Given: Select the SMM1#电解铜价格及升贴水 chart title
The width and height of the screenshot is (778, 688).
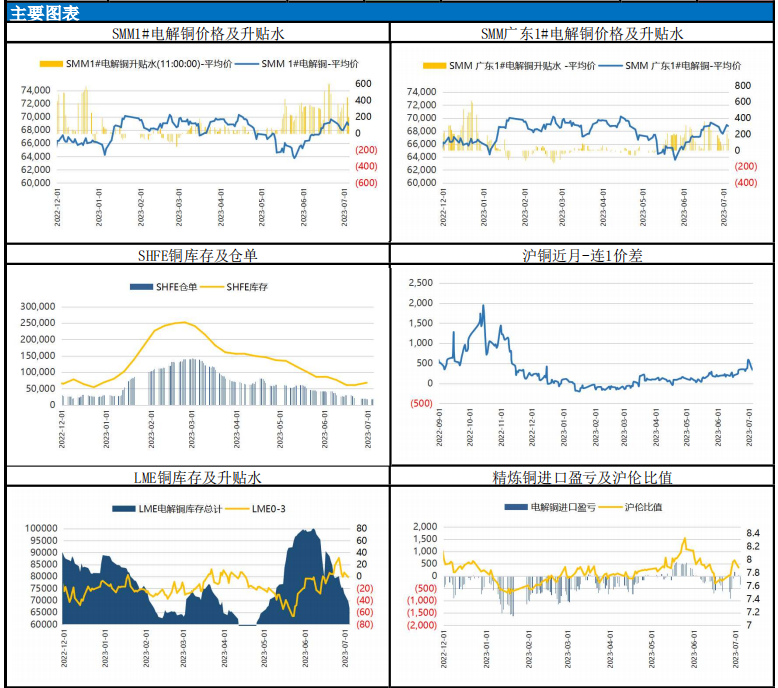Looking at the screenshot, I should tap(197, 33).
